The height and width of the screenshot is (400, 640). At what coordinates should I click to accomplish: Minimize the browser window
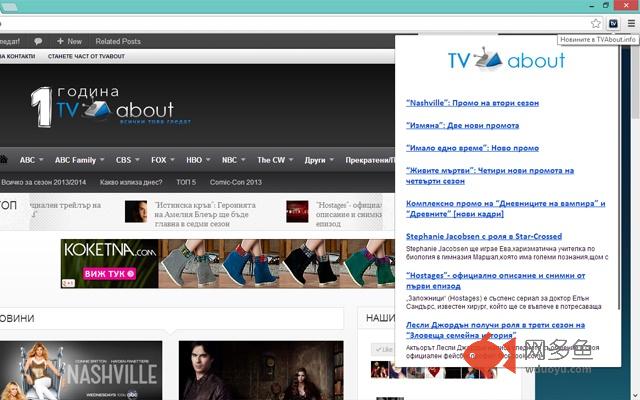(x=591, y=6)
